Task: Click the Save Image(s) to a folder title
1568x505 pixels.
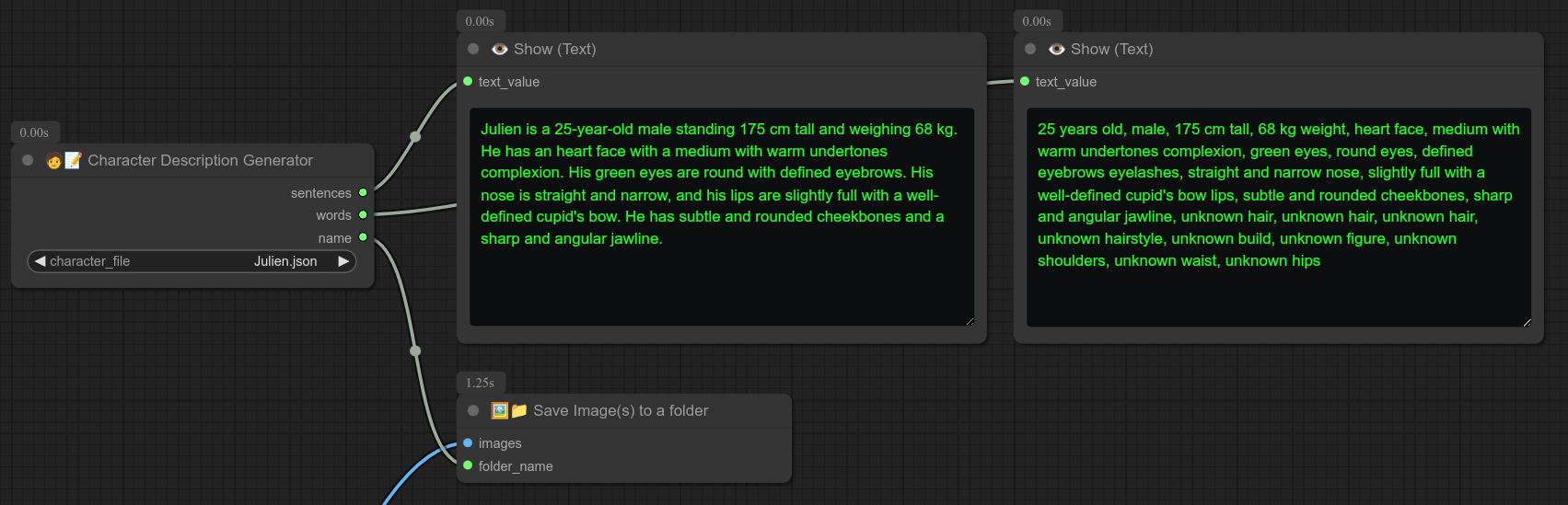Action: pyautogui.click(x=621, y=411)
